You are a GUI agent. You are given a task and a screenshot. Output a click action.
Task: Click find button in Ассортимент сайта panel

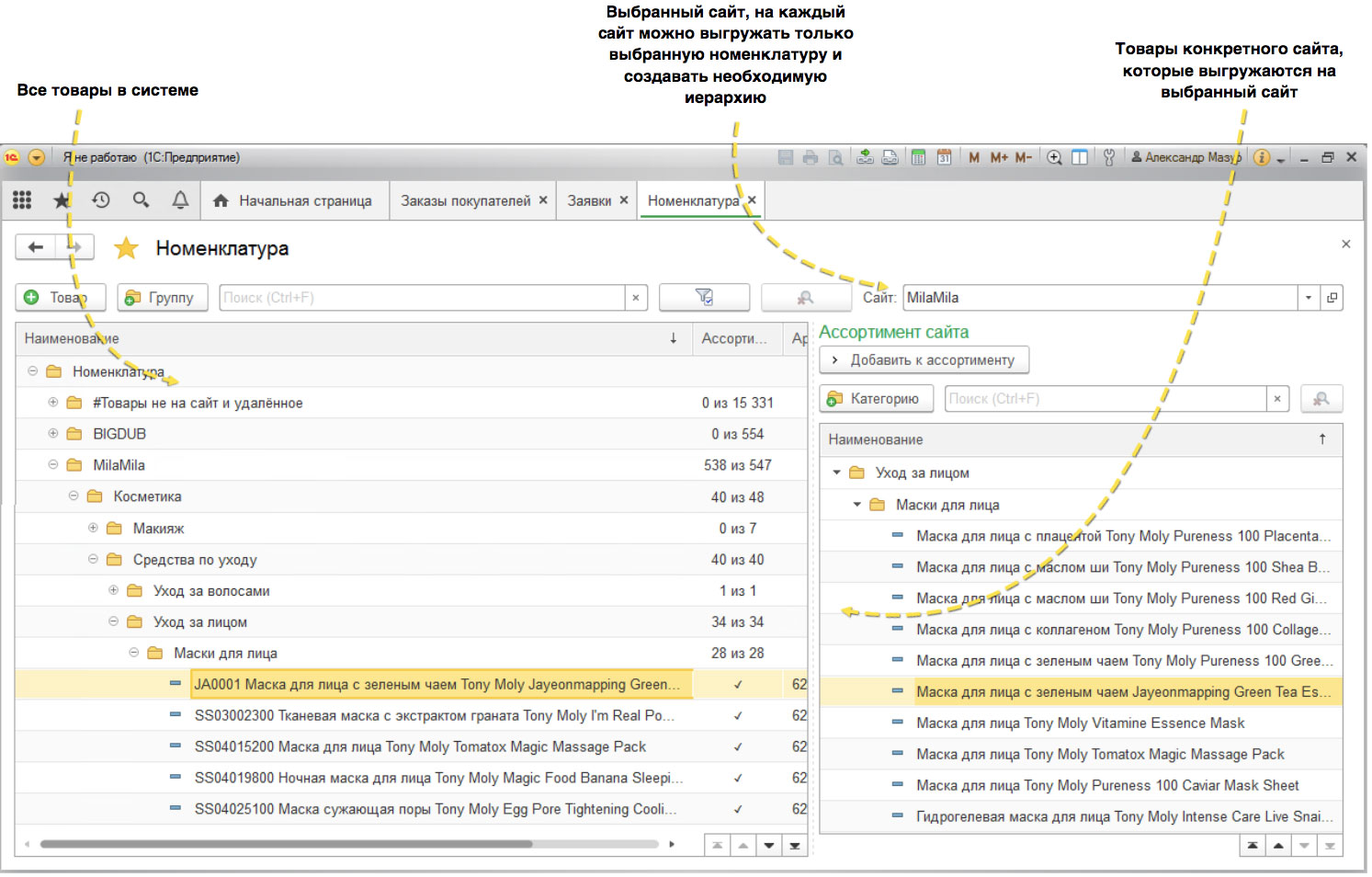pos(1321,399)
